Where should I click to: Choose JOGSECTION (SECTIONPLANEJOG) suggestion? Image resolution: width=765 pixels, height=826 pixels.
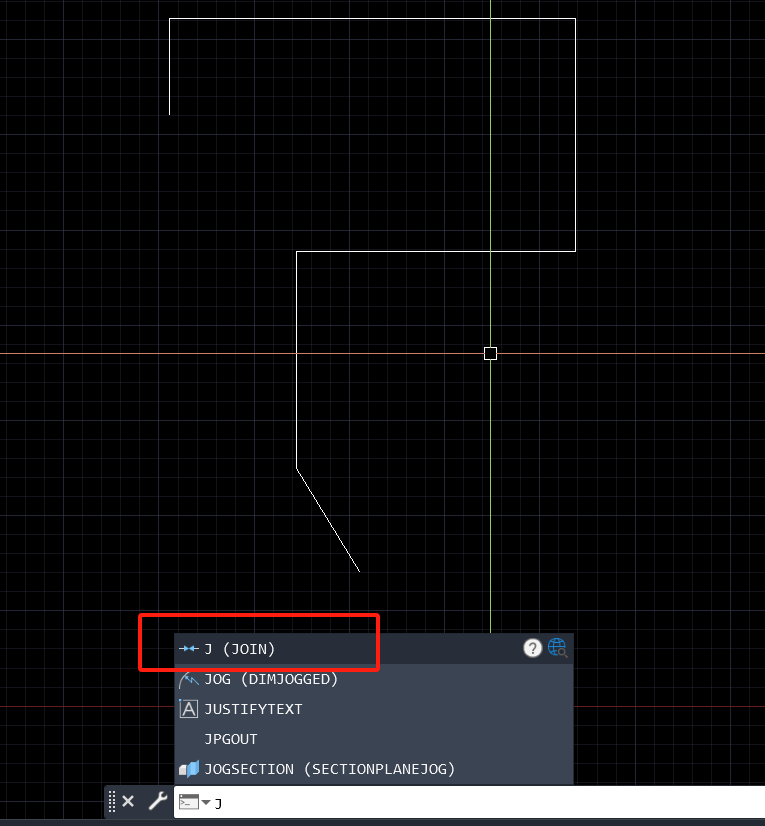click(329, 769)
